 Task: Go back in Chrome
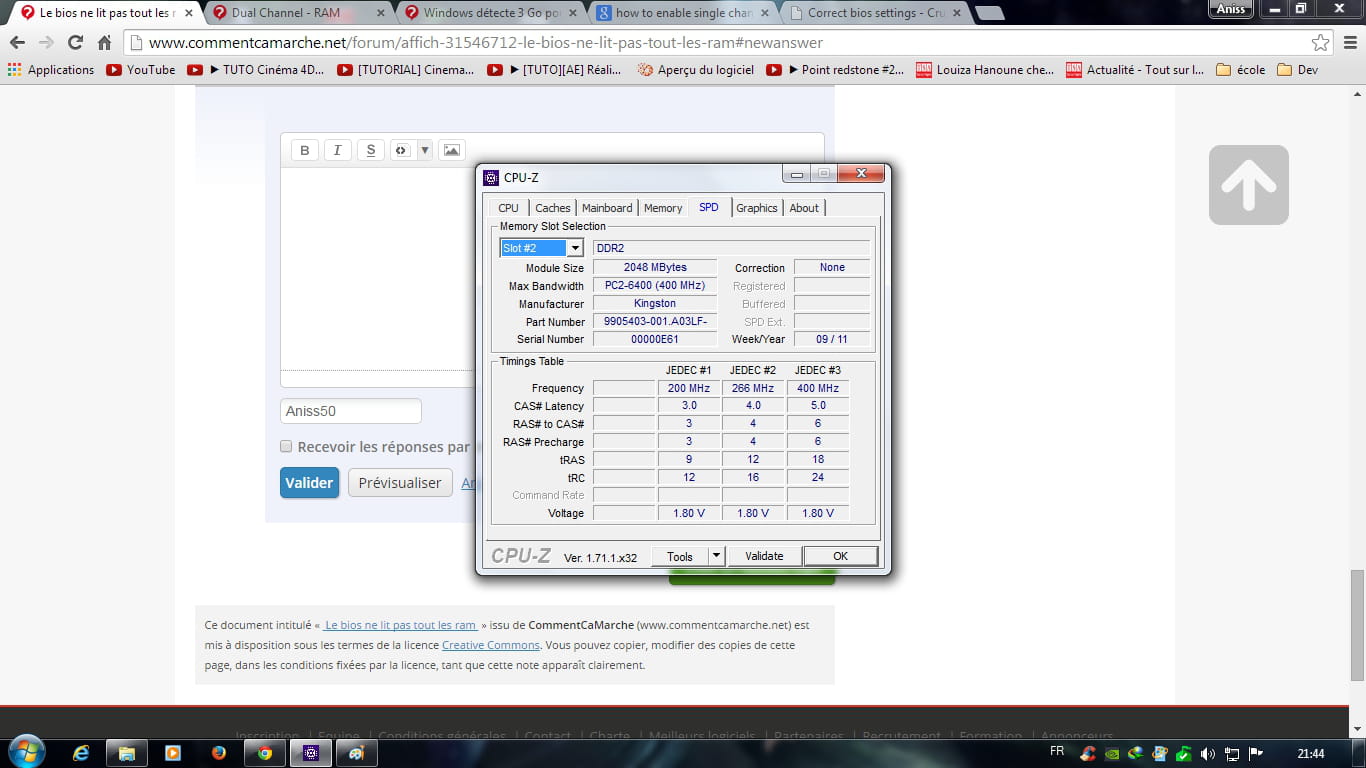17,43
